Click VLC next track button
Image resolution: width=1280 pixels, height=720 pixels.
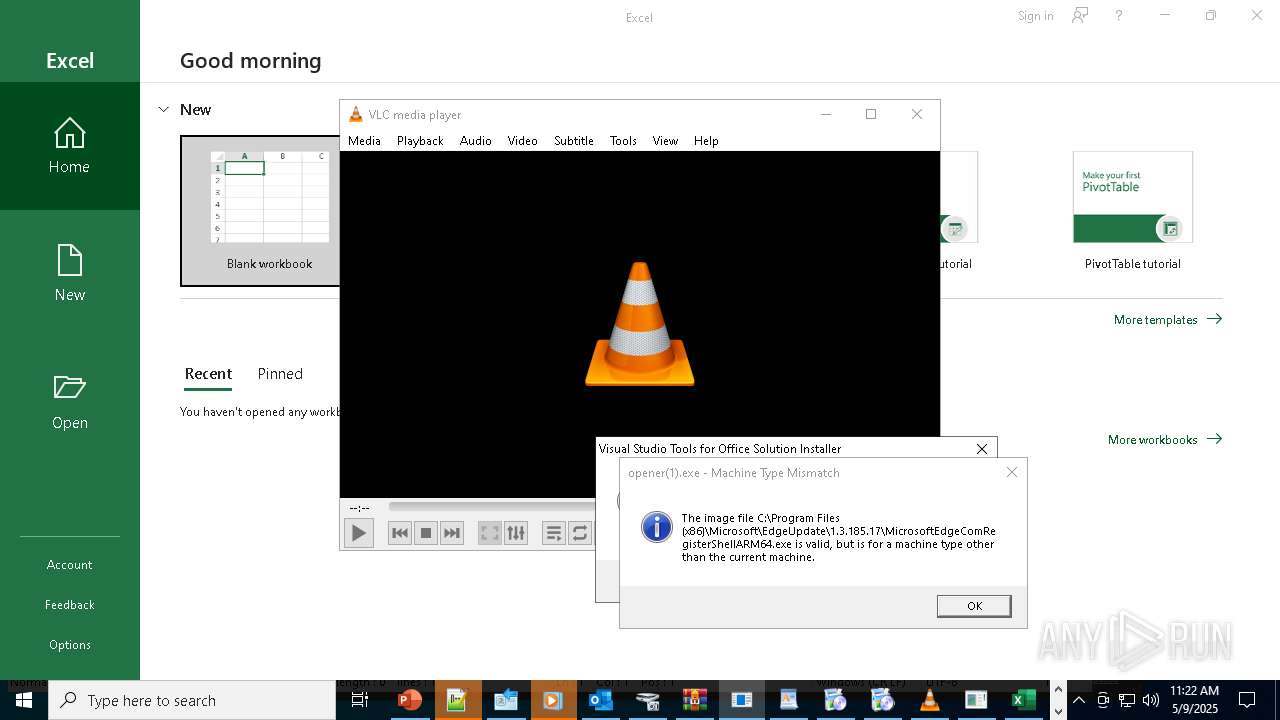click(452, 533)
